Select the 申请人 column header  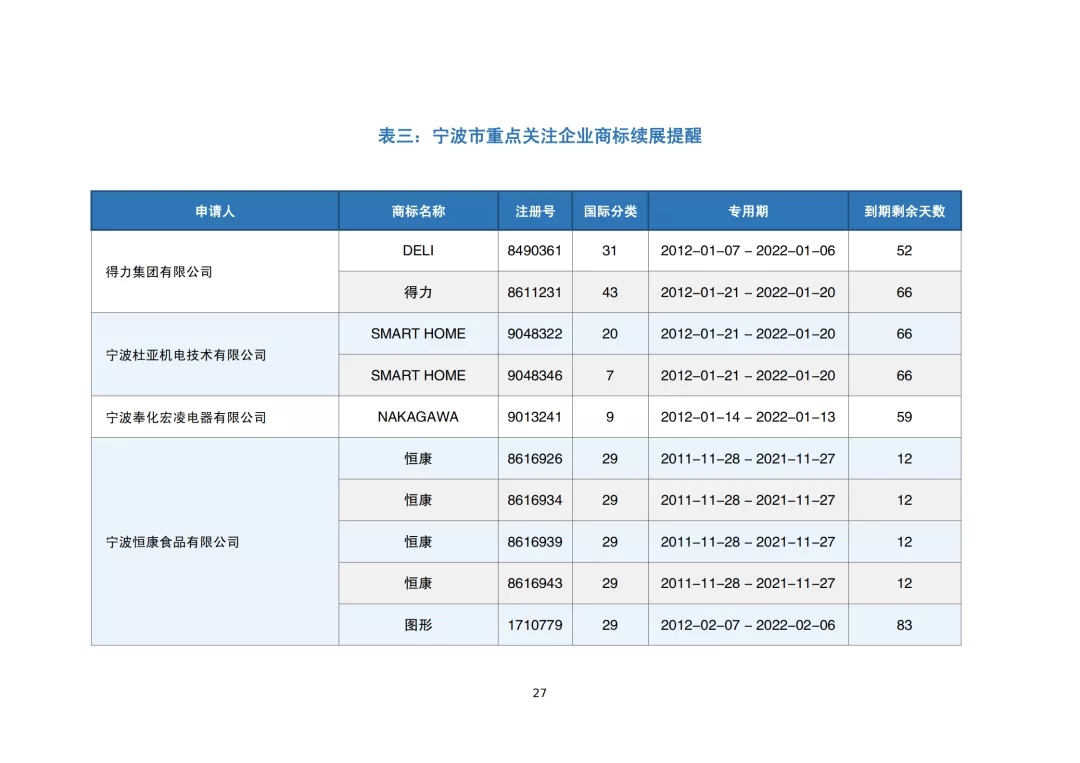coord(215,211)
